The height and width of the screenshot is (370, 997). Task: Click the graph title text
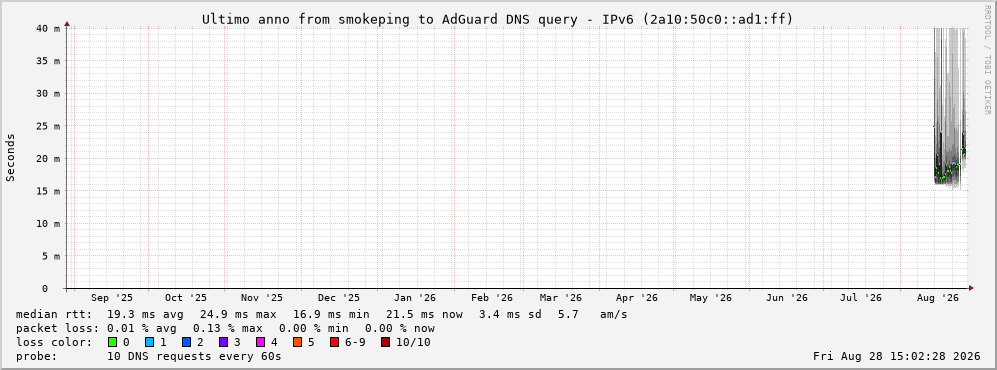click(498, 19)
